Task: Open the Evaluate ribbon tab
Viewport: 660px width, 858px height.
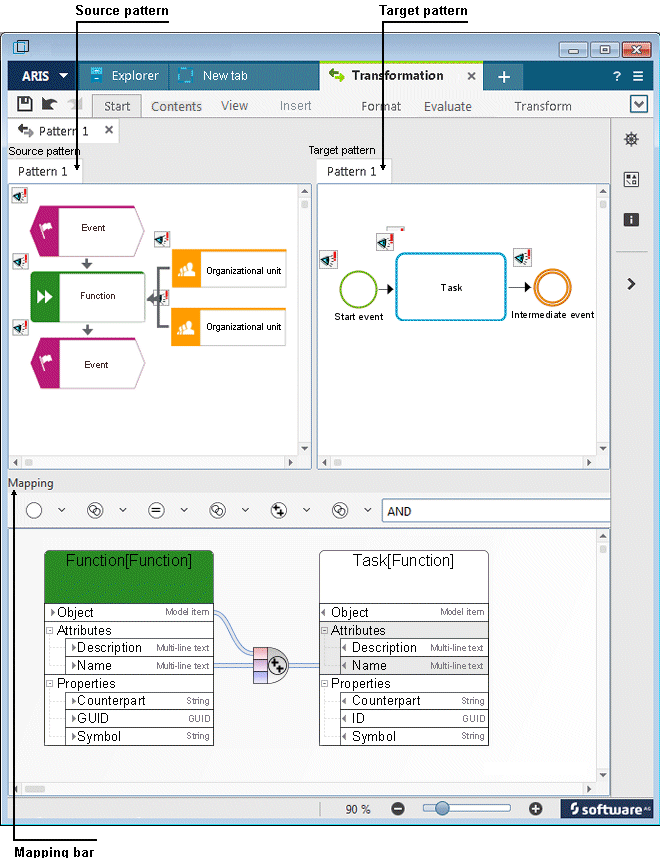Action: 448,106
